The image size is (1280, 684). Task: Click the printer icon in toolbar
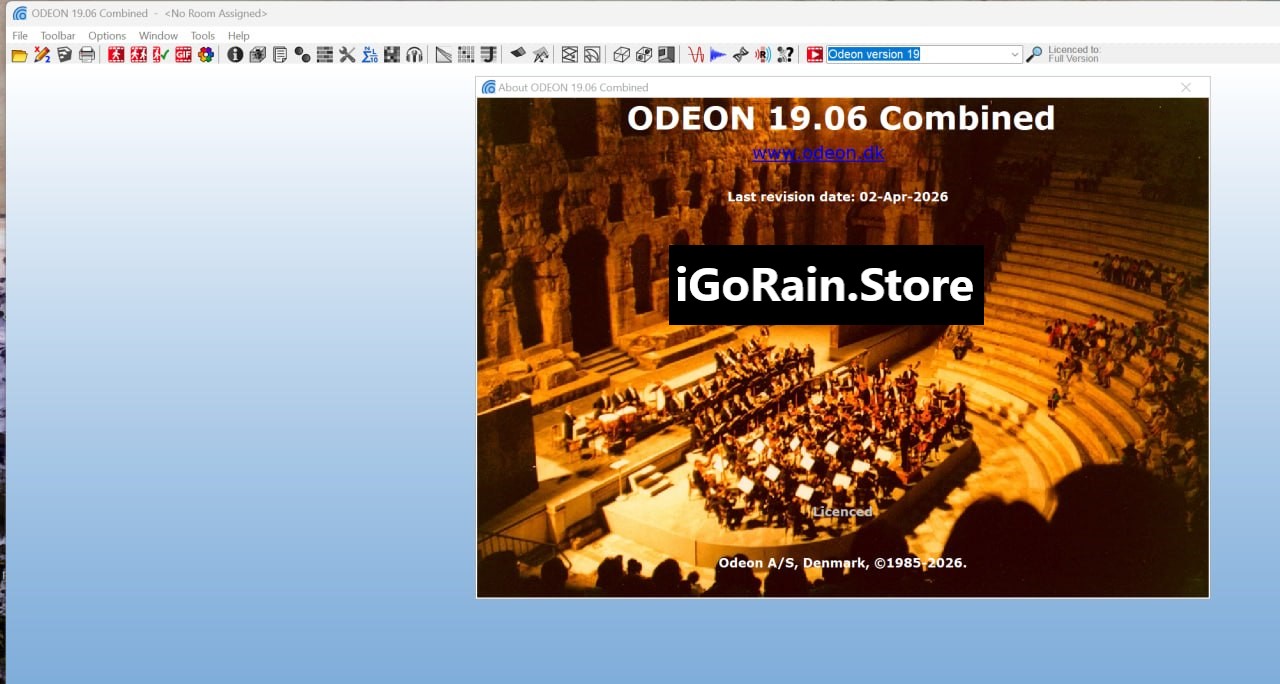[x=87, y=55]
